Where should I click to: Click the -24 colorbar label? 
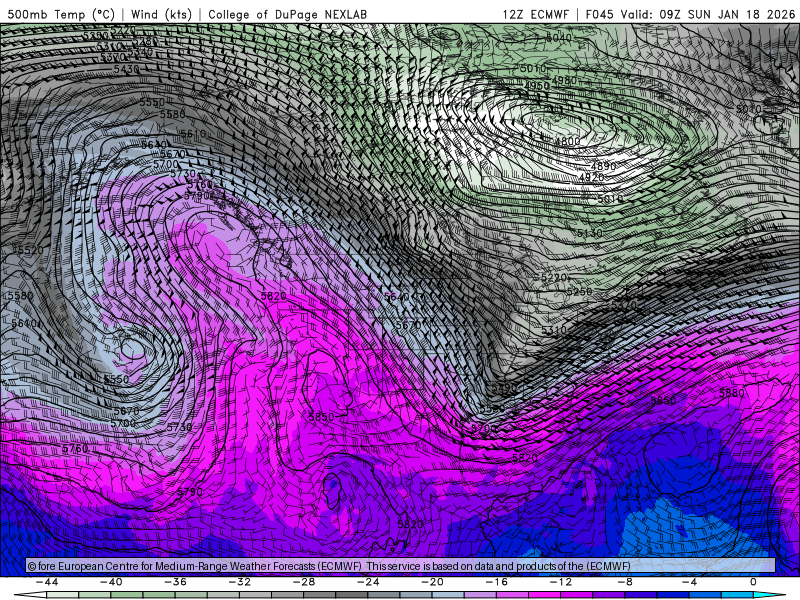(368, 582)
